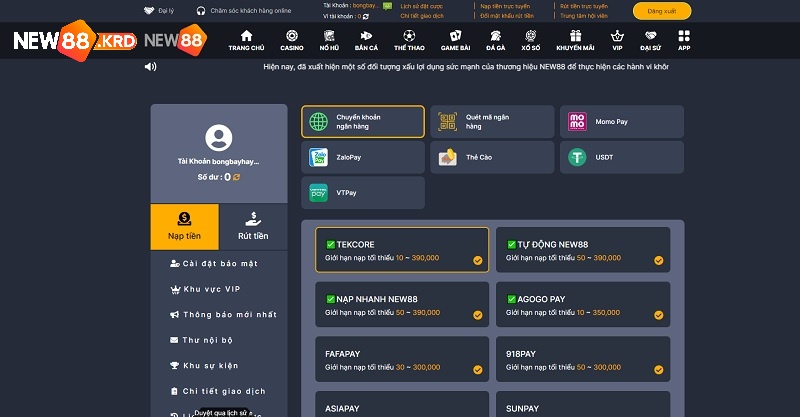Refresh the Ví tài khoản balance in top bar

tap(366, 16)
